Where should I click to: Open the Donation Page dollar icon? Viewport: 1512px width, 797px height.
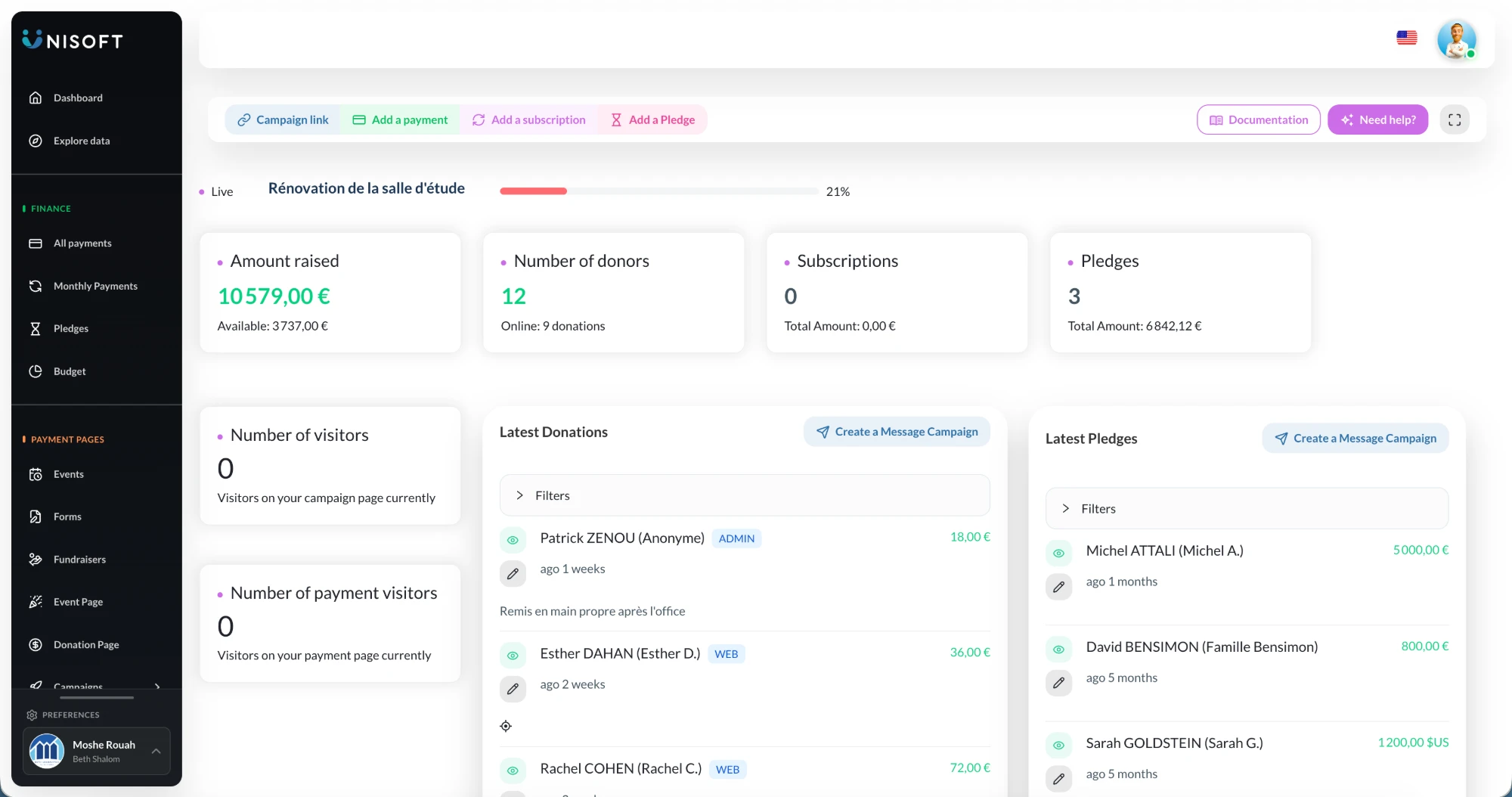coord(36,645)
